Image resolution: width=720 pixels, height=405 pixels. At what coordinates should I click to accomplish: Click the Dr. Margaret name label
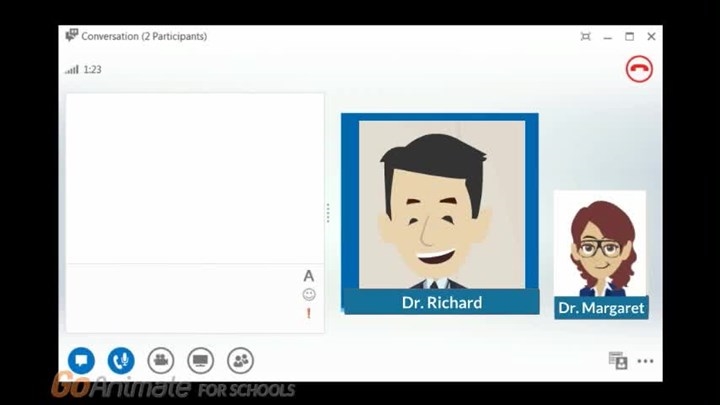click(601, 308)
